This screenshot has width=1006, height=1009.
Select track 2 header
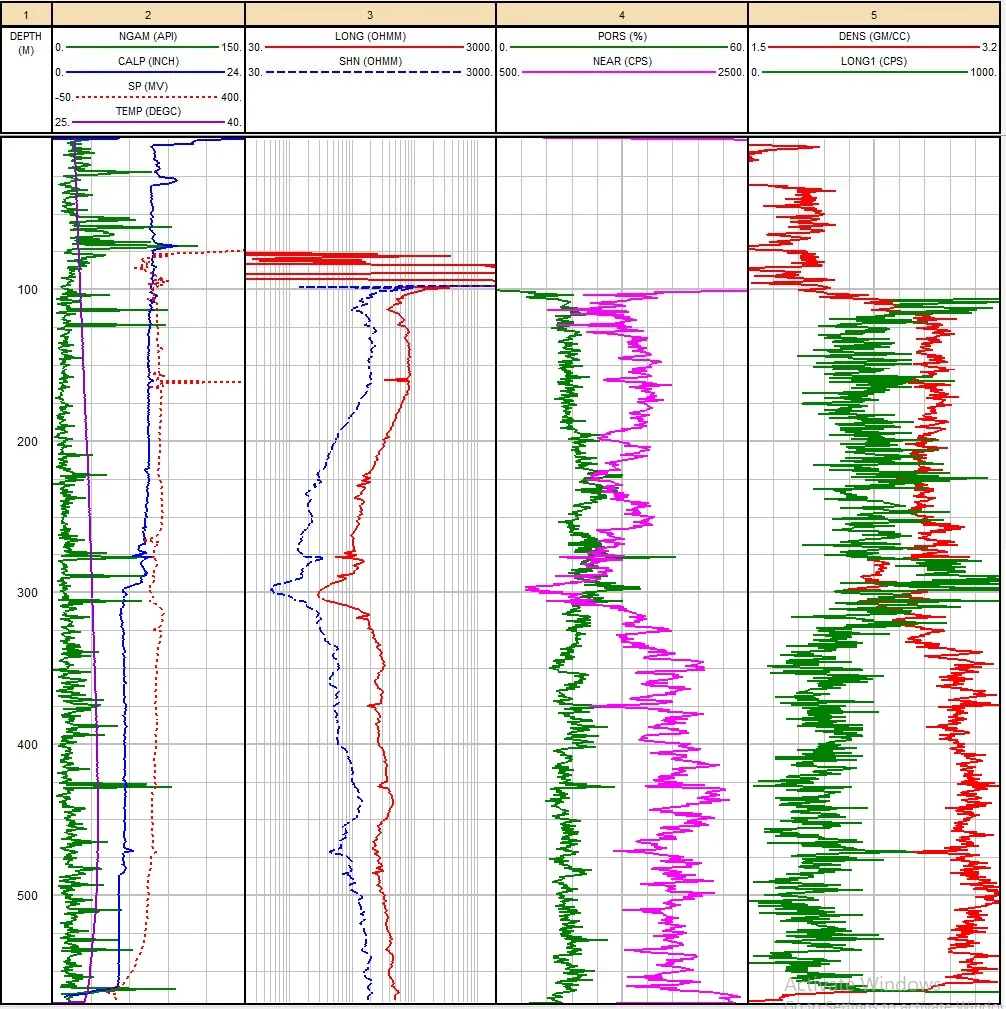pos(148,14)
